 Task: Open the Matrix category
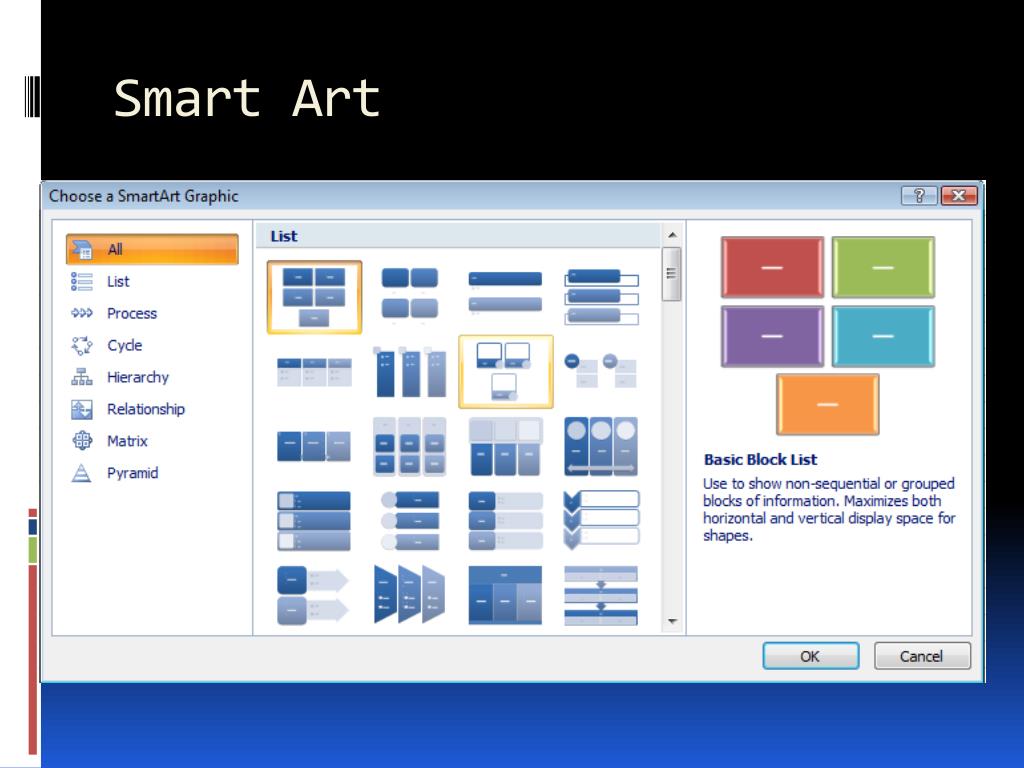click(x=127, y=441)
